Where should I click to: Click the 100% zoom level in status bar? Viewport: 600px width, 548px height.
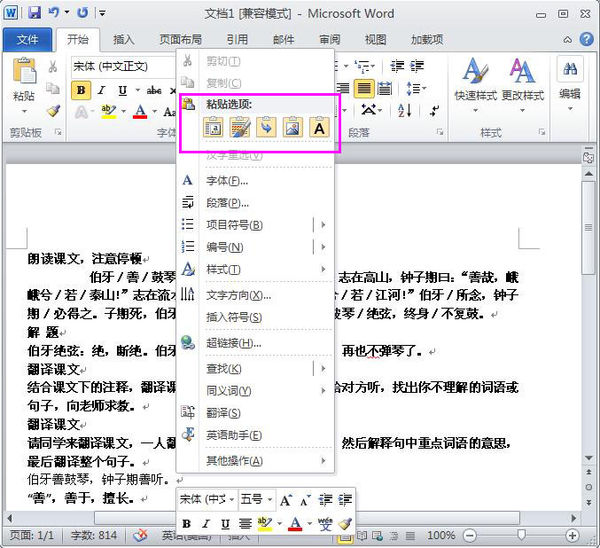(441, 535)
